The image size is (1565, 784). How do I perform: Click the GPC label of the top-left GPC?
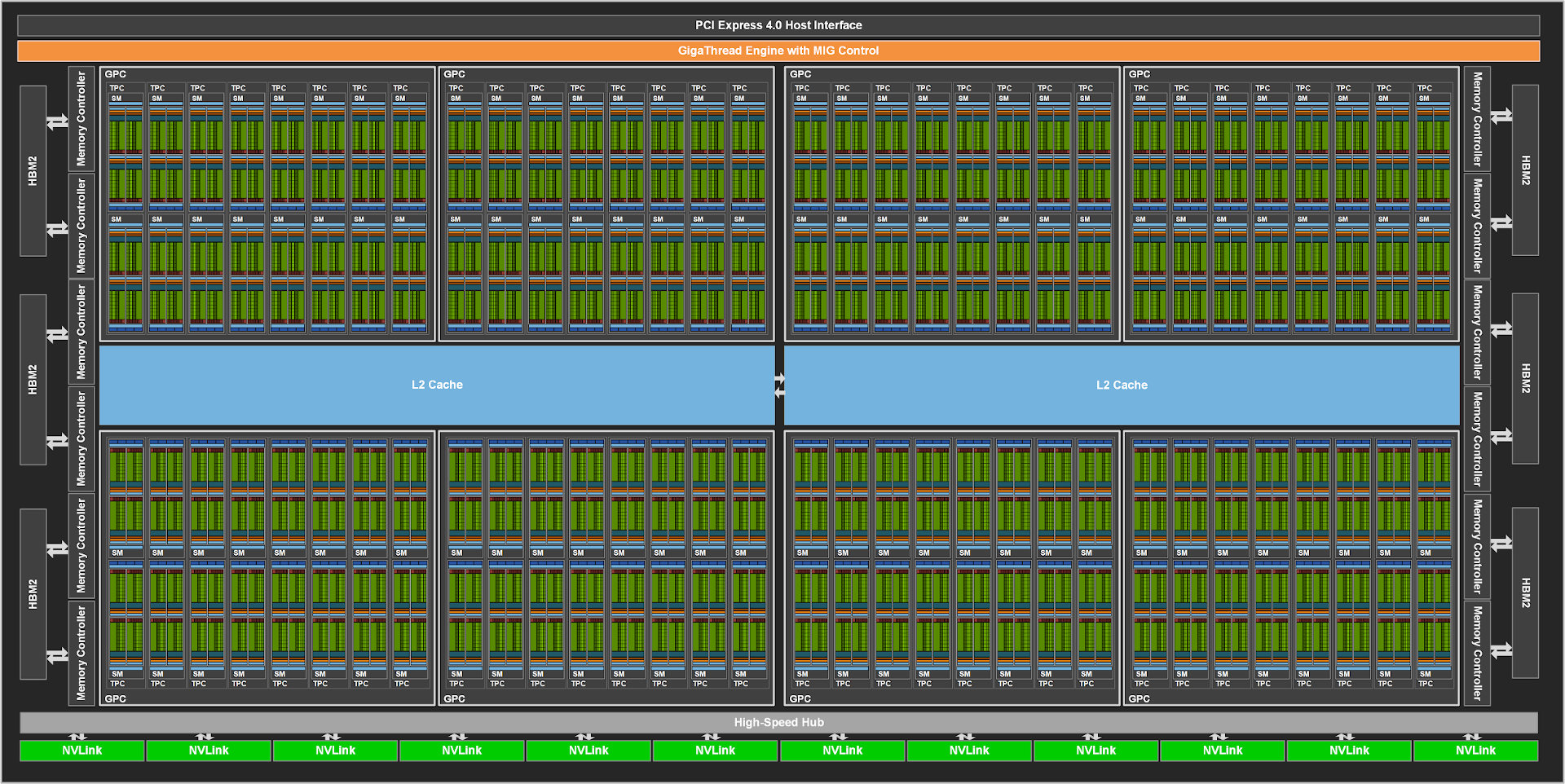(116, 74)
